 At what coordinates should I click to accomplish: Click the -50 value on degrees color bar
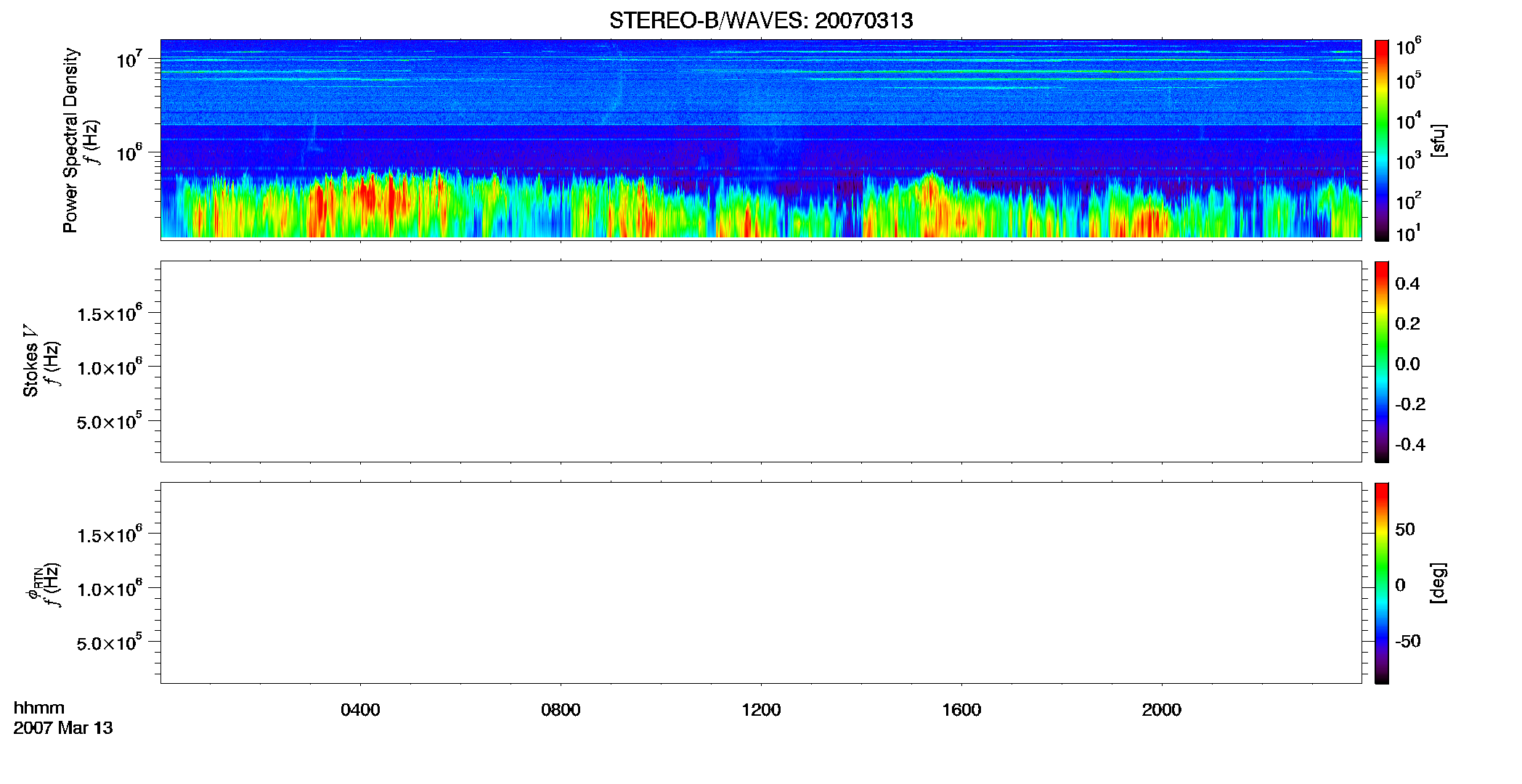click(x=1408, y=642)
